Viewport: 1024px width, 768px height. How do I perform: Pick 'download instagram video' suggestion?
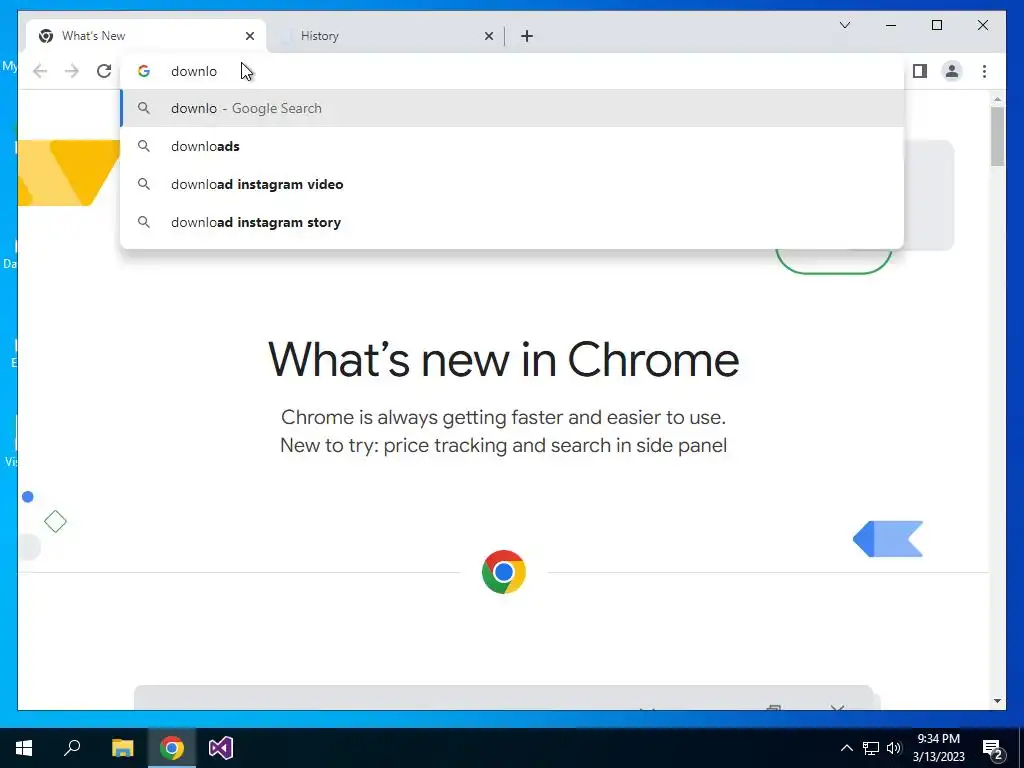pyautogui.click(x=512, y=184)
